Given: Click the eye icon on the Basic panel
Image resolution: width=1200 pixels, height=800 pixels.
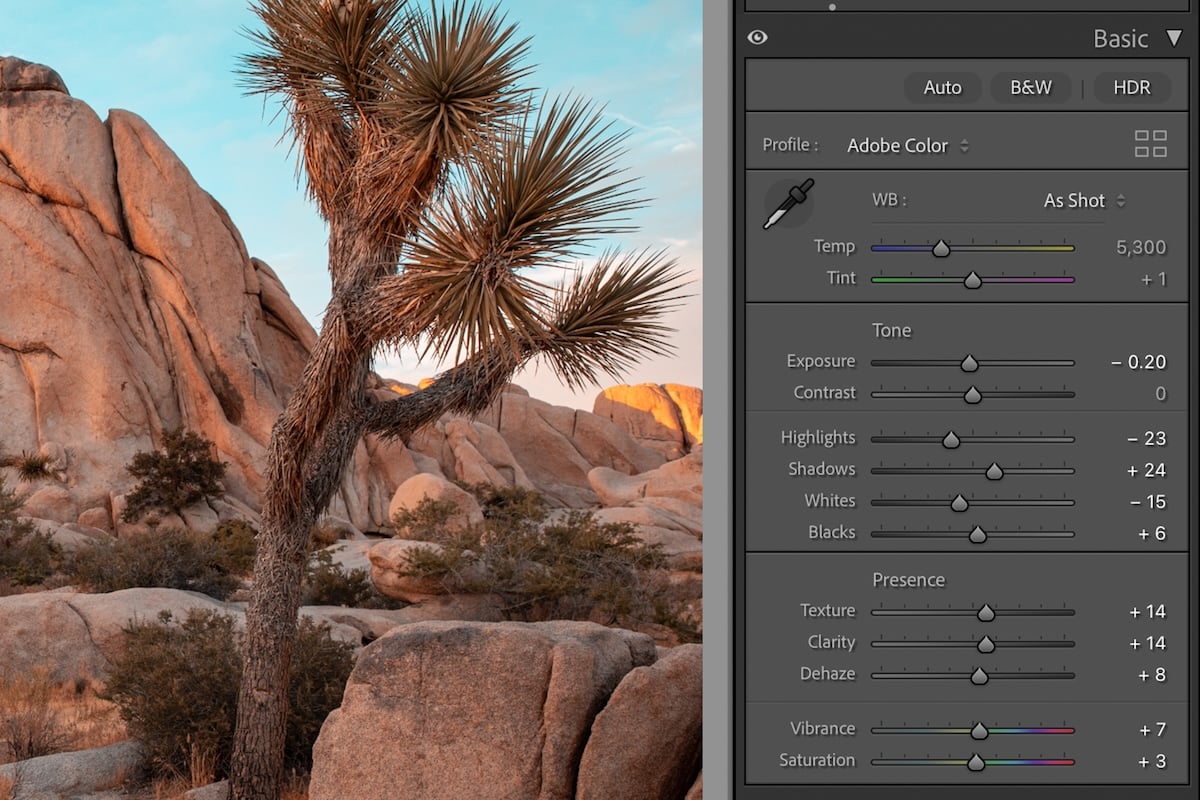Looking at the screenshot, I should click(x=757, y=37).
